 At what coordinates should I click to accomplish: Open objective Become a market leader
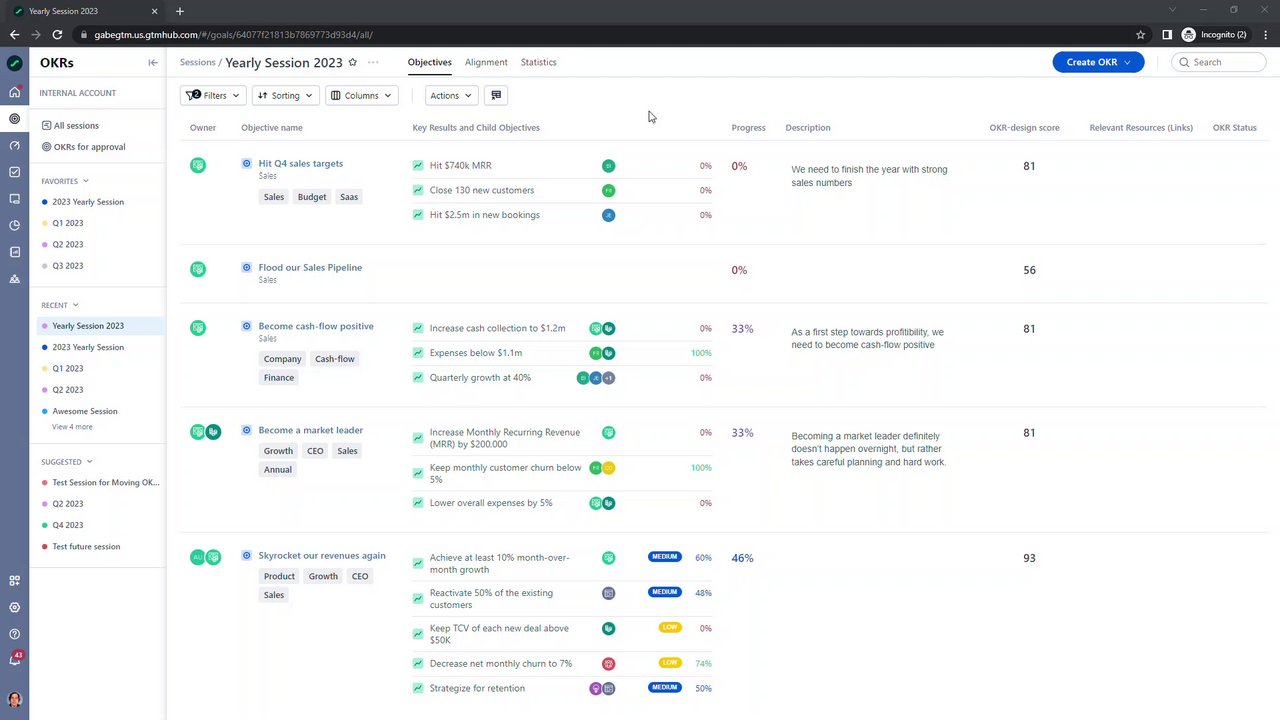311,430
